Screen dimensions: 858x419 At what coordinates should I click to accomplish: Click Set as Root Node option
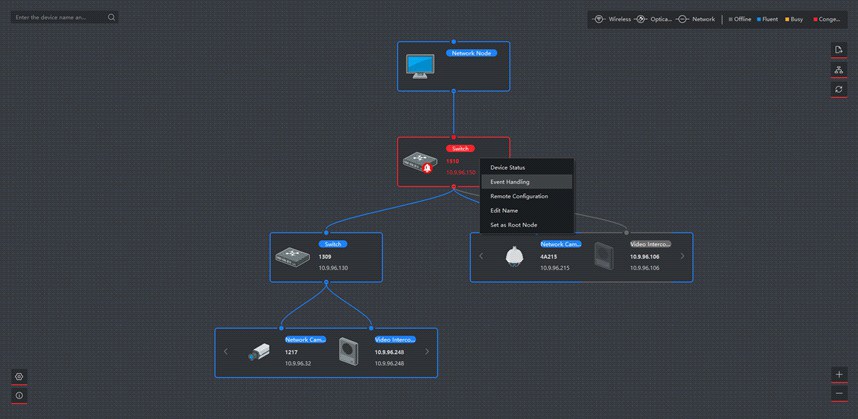[513, 225]
